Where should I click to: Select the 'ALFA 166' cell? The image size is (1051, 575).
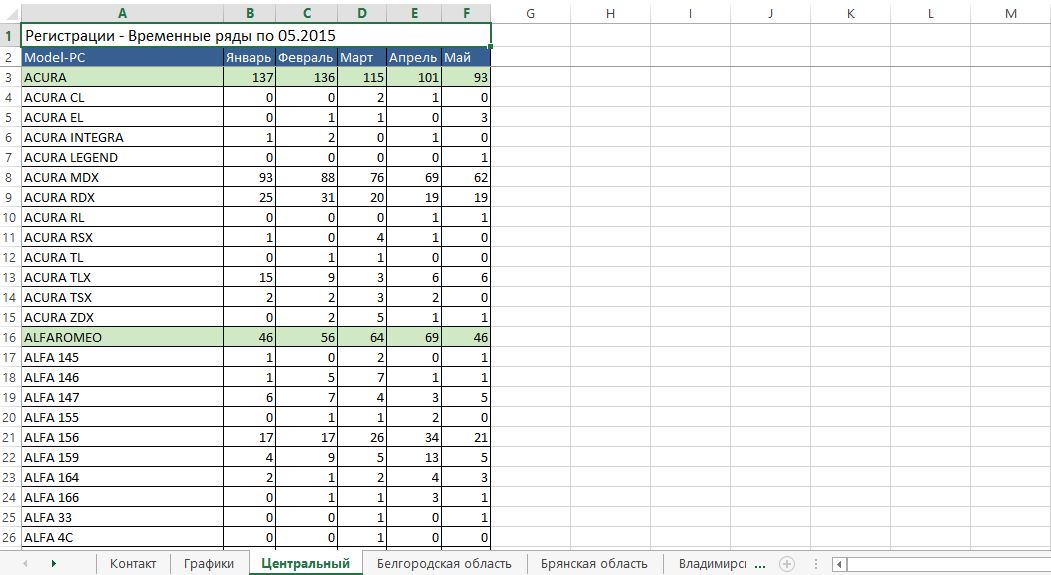click(x=122, y=498)
